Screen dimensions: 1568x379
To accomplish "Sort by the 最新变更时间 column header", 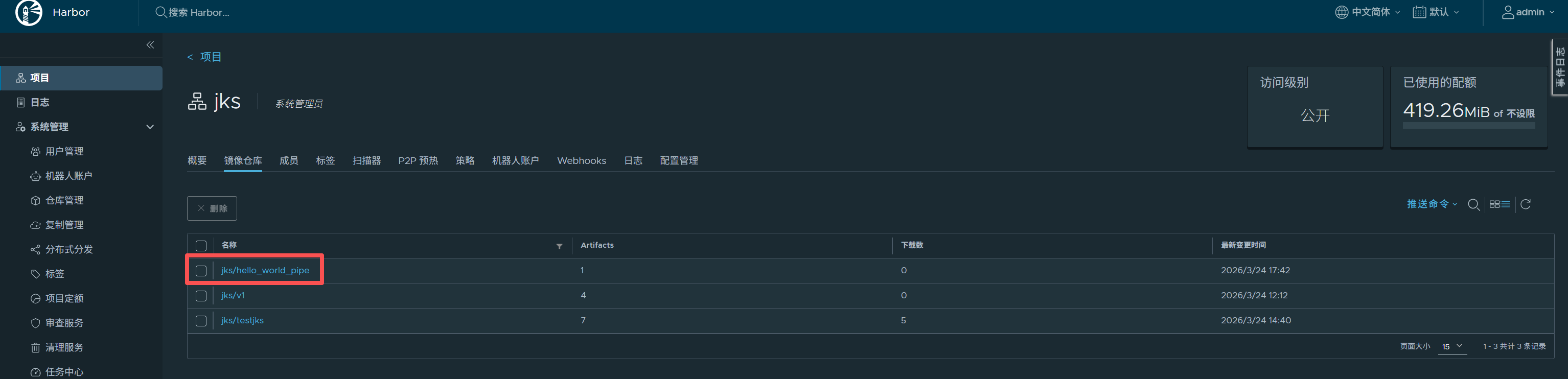I will tap(1243, 245).
